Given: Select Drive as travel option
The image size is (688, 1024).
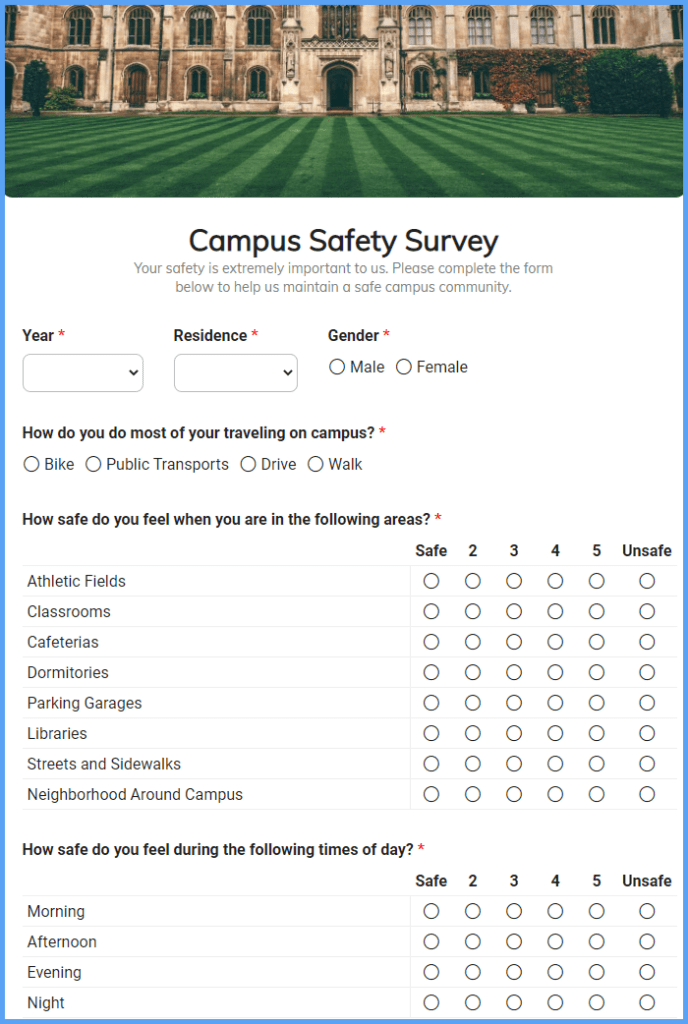Looking at the screenshot, I should (x=245, y=464).
